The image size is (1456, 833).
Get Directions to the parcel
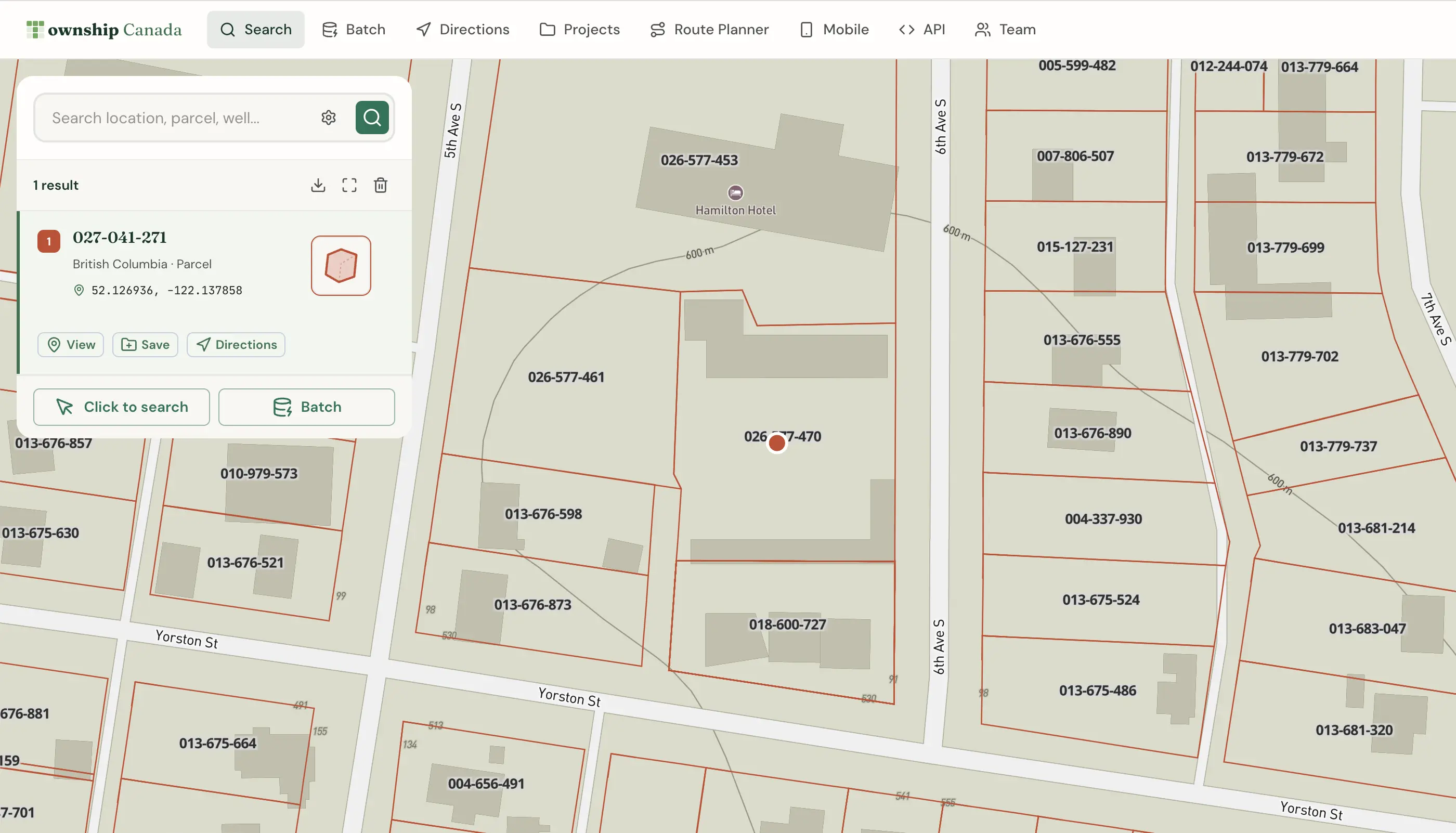(x=236, y=344)
